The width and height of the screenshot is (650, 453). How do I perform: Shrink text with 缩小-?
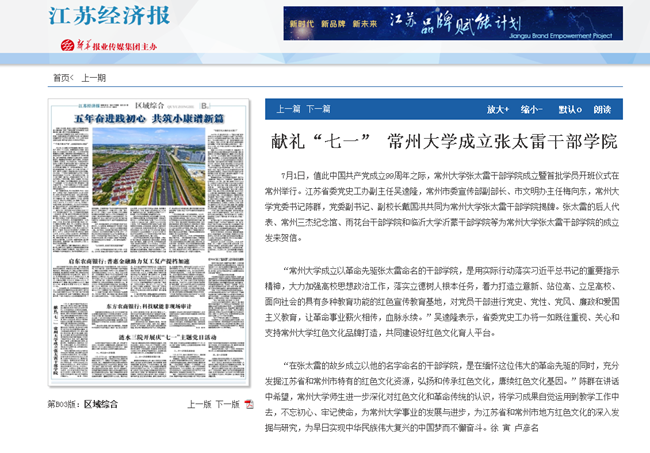click(531, 109)
